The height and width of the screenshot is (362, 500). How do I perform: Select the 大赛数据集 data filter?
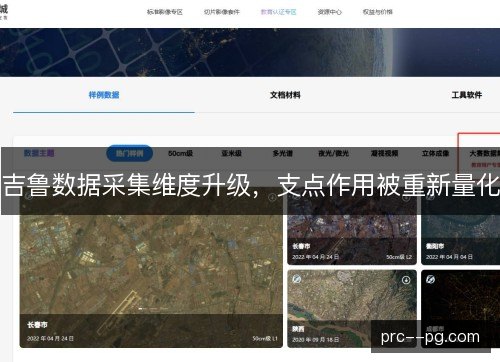pos(484,153)
